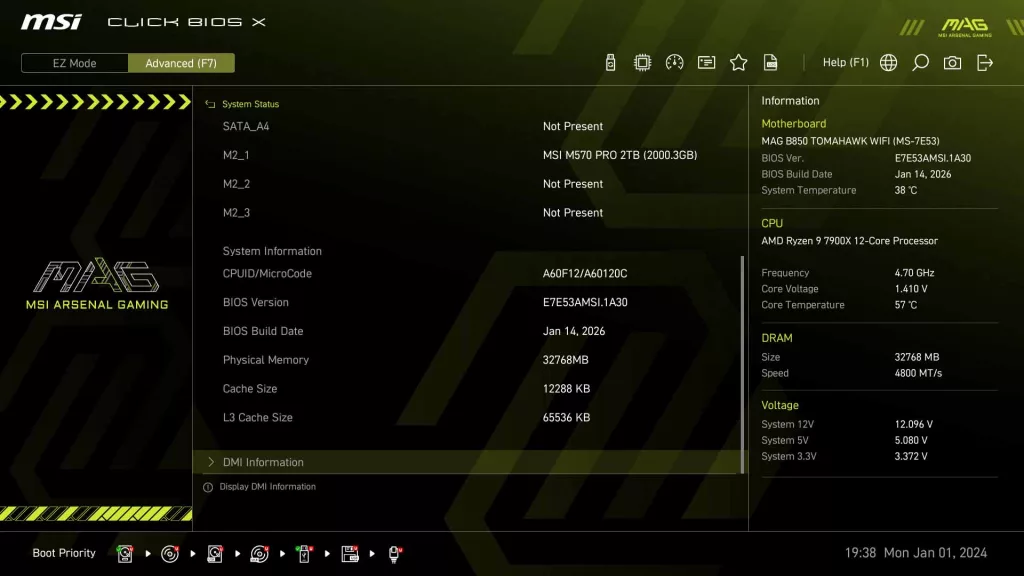This screenshot has width=1024, height=576.
Task: Click the search magnifier icon
Action: coord(920,62)
